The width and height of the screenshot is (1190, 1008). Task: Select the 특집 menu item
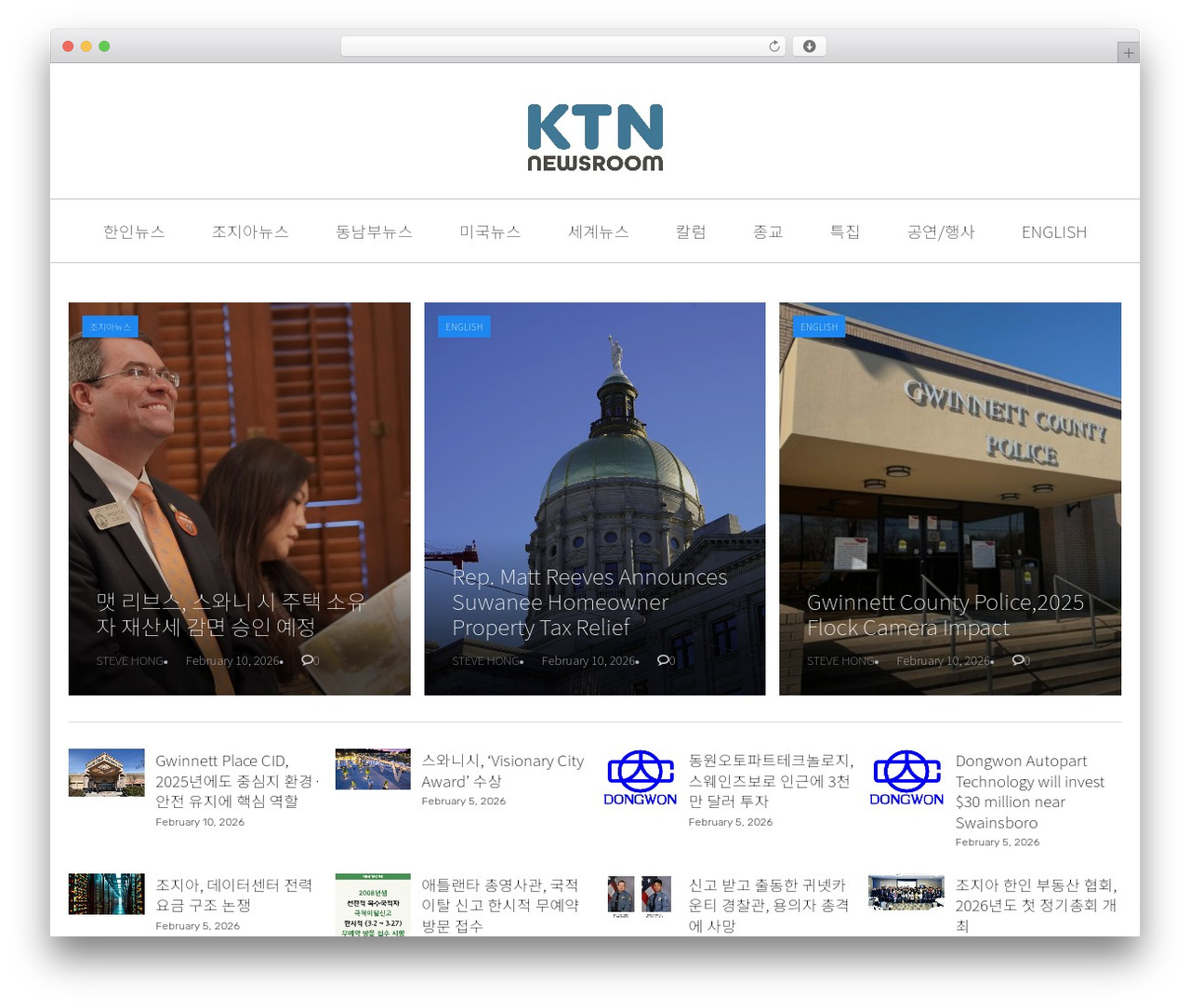845,232
